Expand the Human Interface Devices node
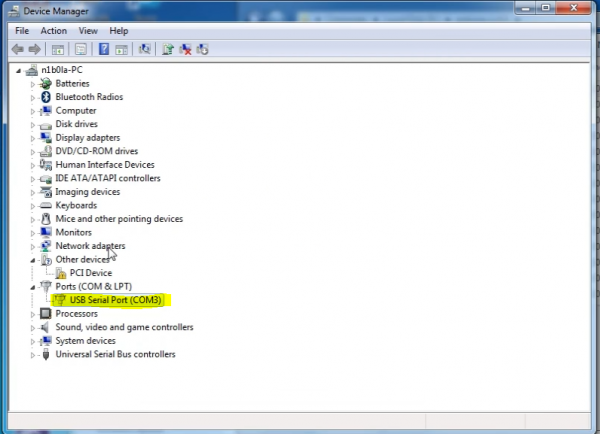The width and height of the screenshot is (600, 434). click(33, 165)
